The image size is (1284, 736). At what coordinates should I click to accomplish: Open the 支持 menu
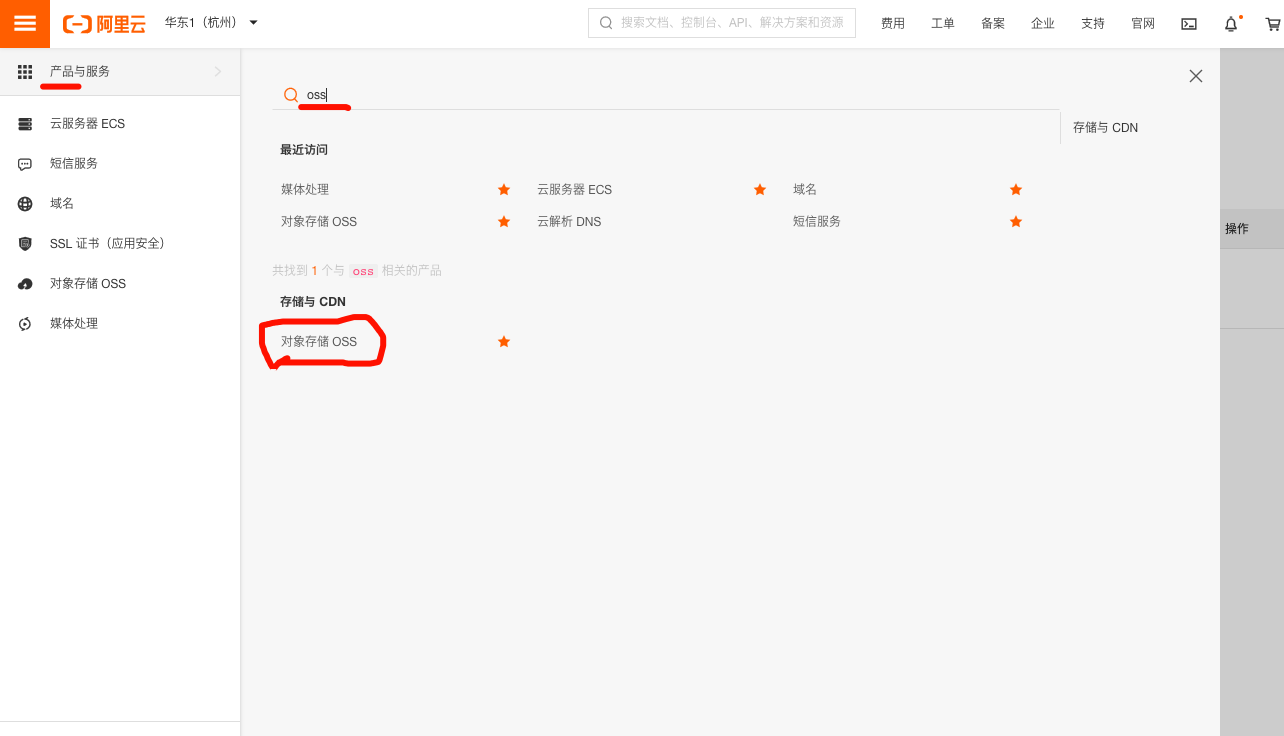[1093, 24]
